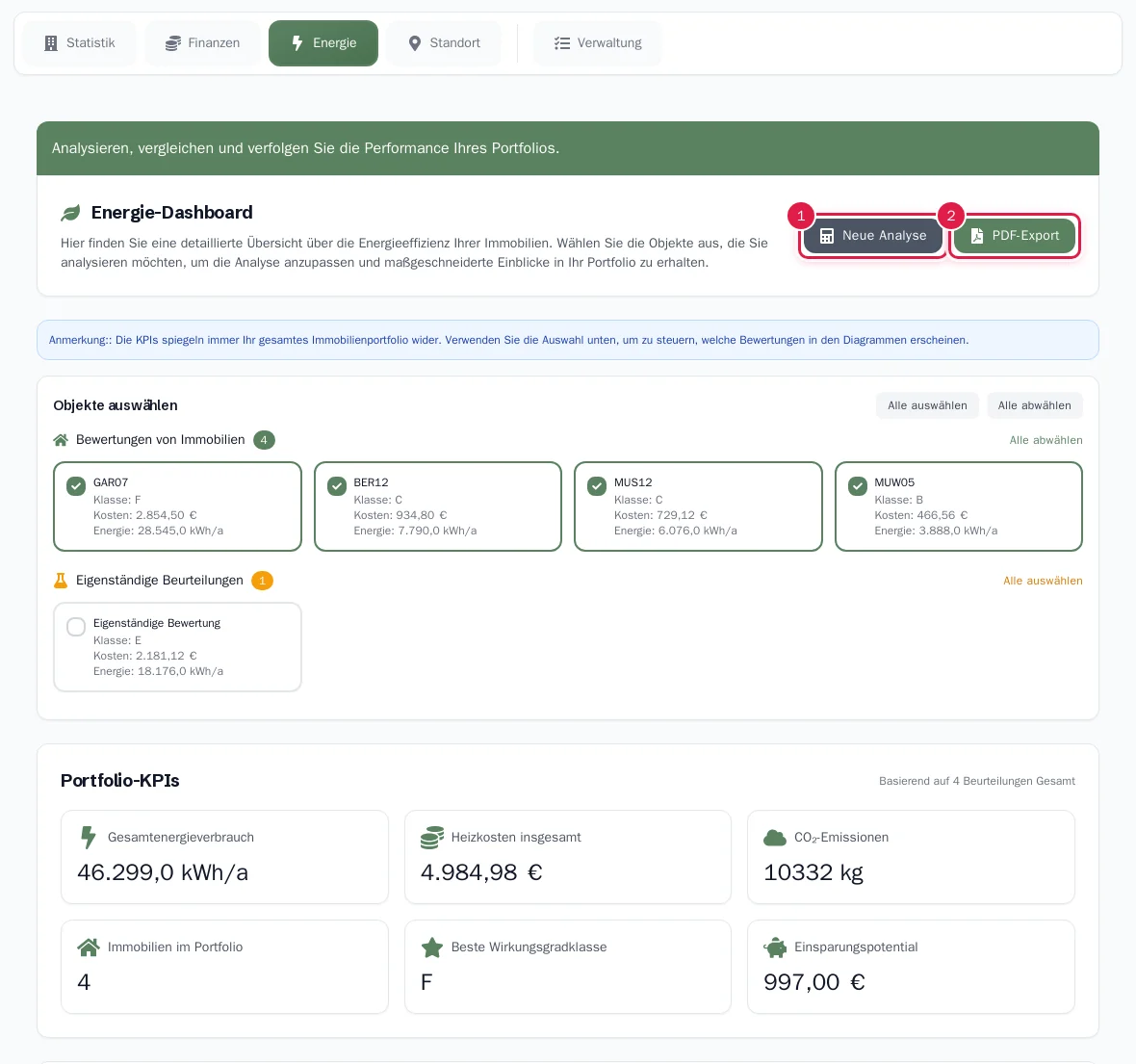The height and width of the screenshot is (1064, 1136).
Task: Click the checklist icon on Verwaltung
Action: pos(562,43)
